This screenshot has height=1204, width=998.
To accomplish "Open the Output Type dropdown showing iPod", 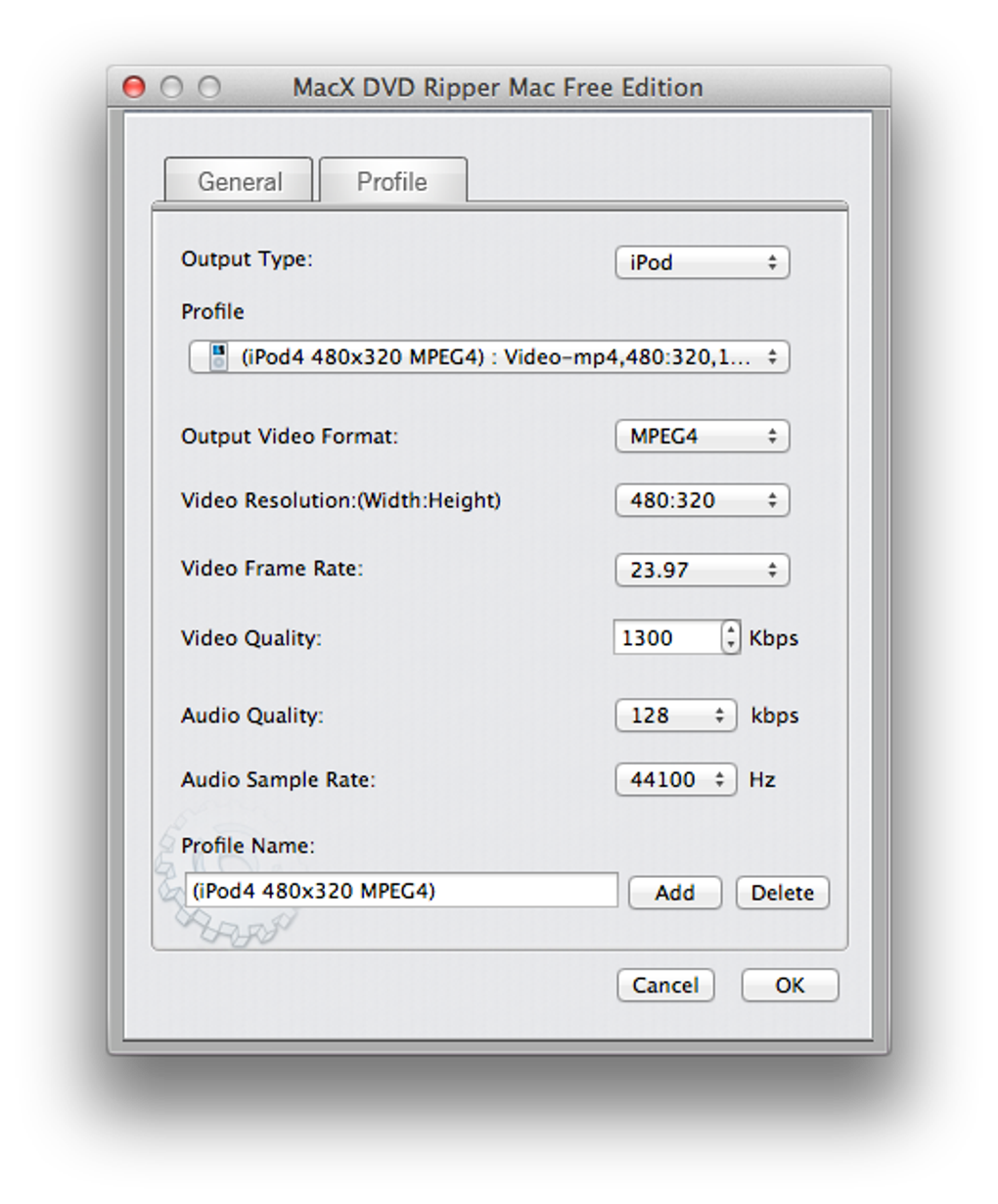I will click(702, 262).
